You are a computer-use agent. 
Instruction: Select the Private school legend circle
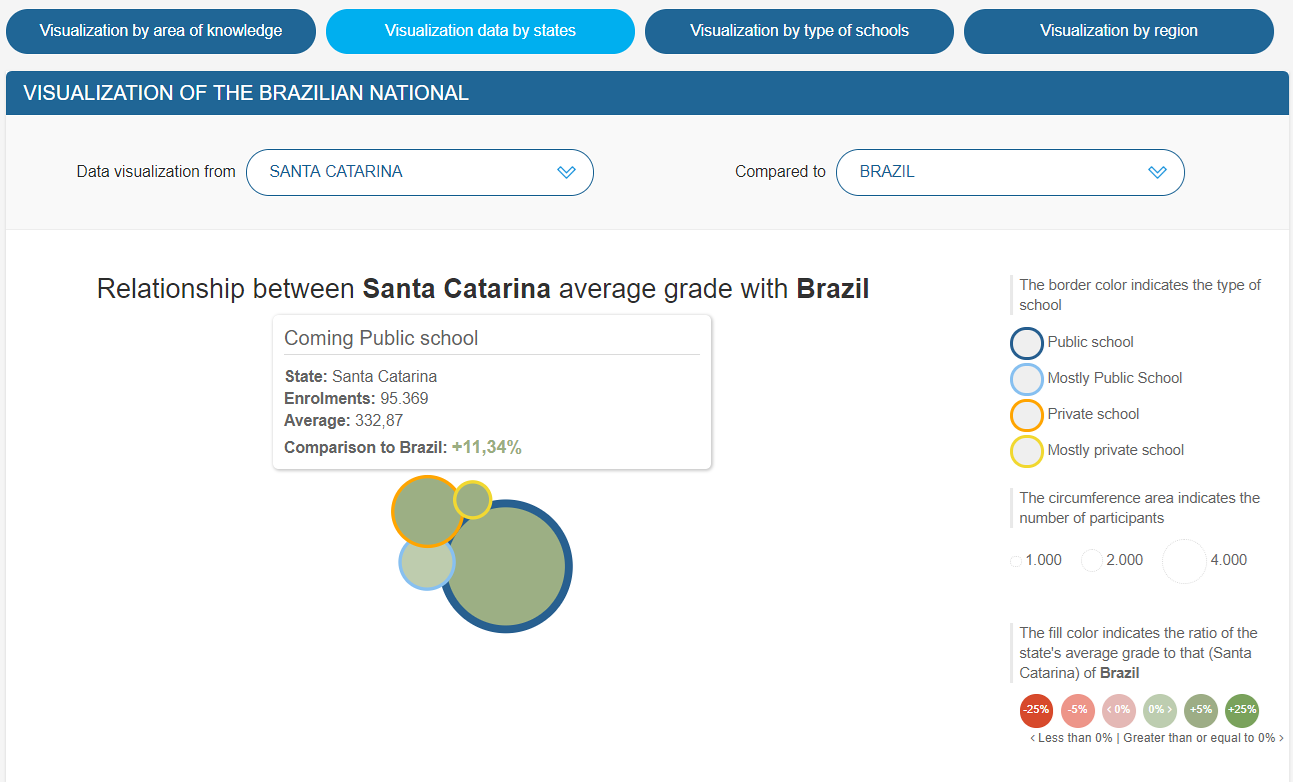click(x=1027, y=415)
